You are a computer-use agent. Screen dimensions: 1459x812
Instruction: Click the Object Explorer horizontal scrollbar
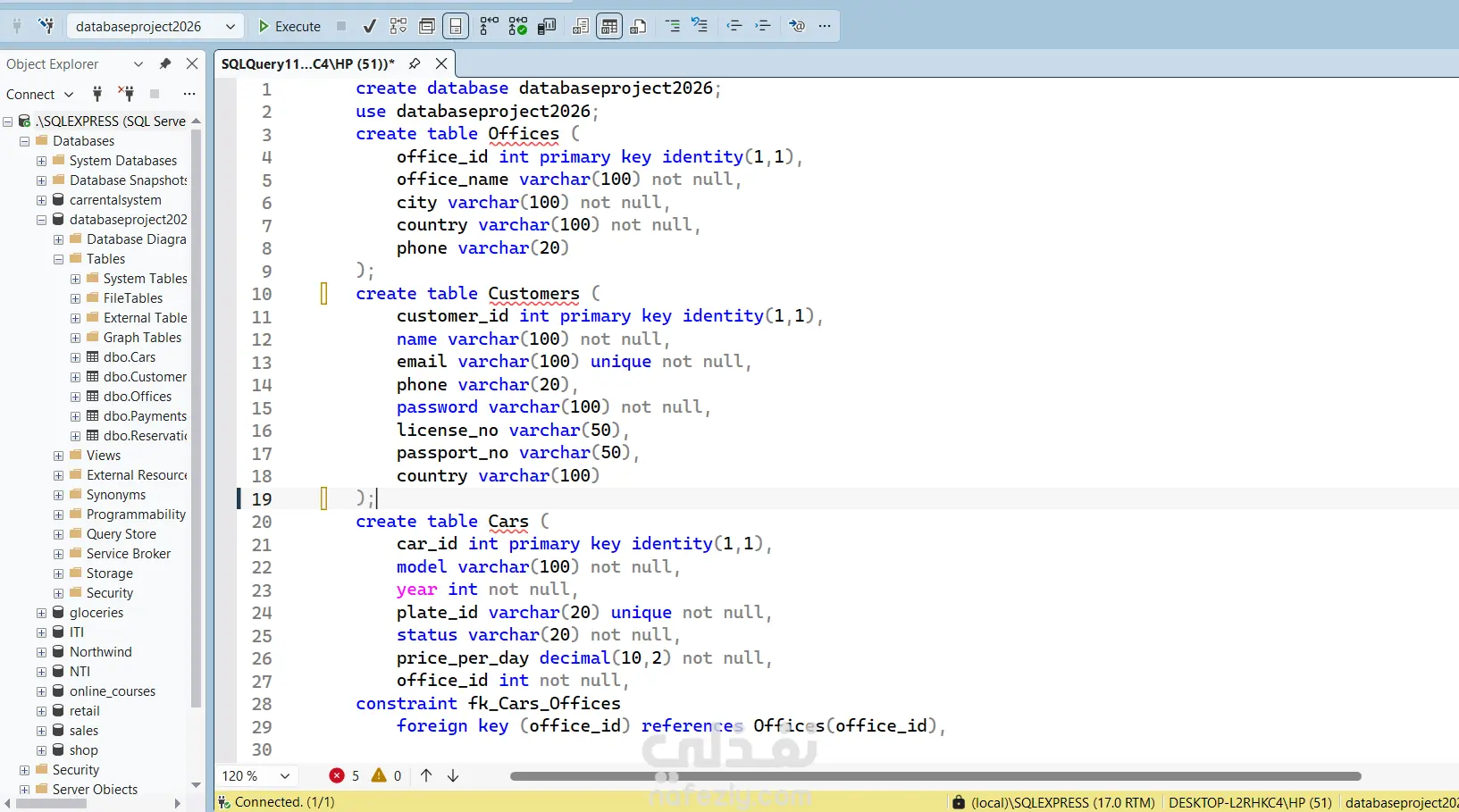point(51,804)
